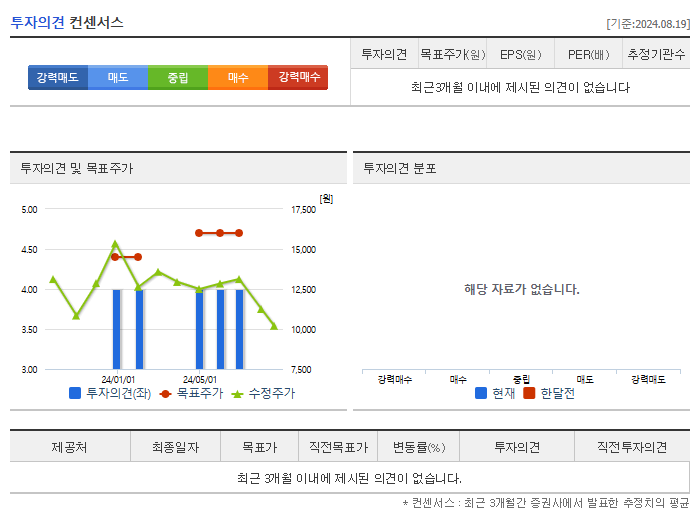This screenshot has height=517, width=694.
Task: Click the date stamp [기준:2024.08.19]
Action: 648,24
